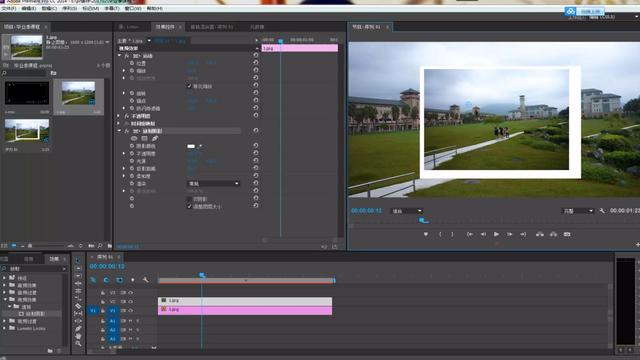Click the program monitor playhead scrubber
Screen dimensions: 640x360
pyautogui.click(x=422, y=221)
